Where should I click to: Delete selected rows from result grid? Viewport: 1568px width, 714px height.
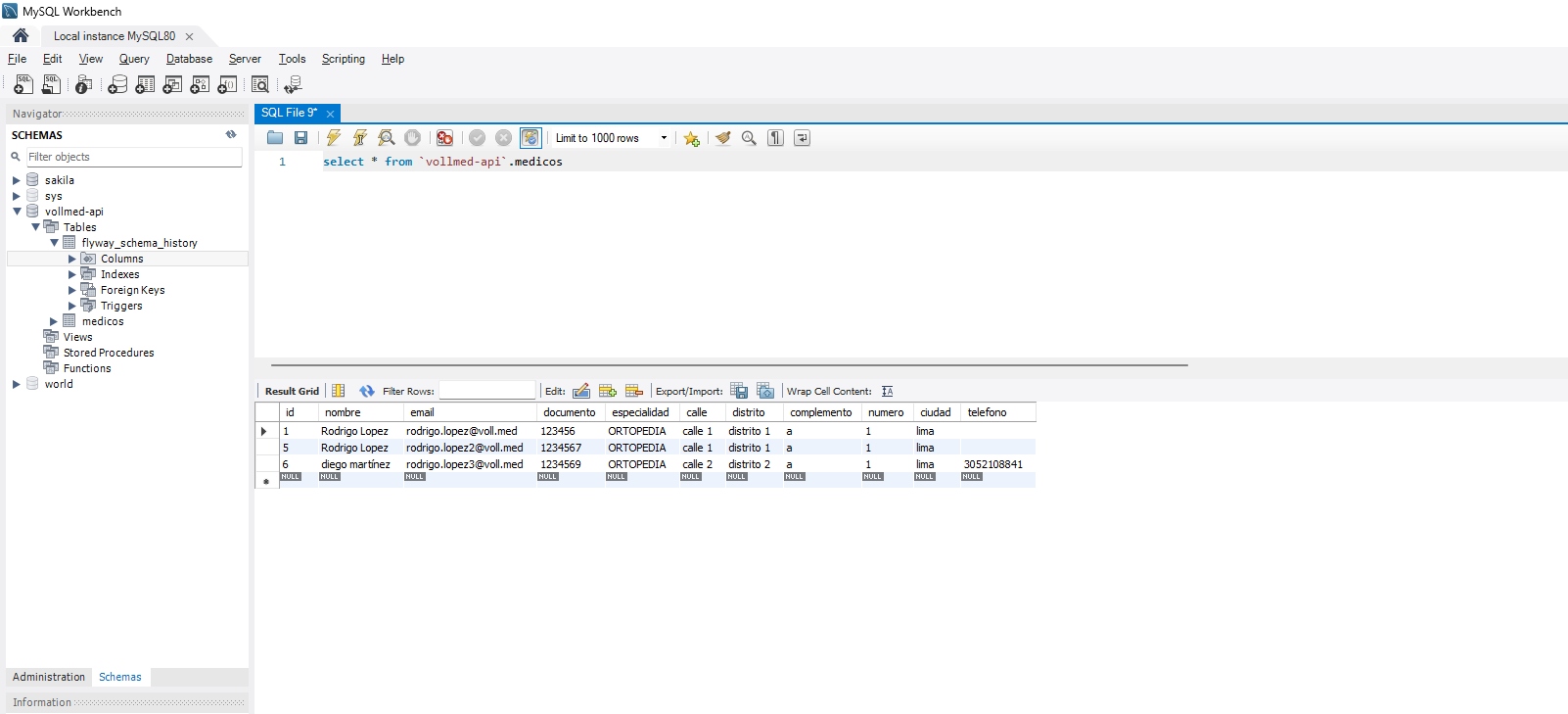634,391
